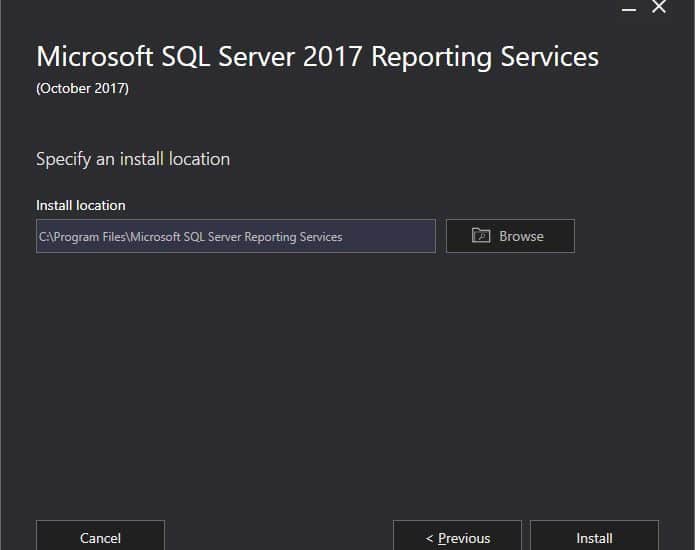
Task: Focus the Install location path field
Action: 236,236
